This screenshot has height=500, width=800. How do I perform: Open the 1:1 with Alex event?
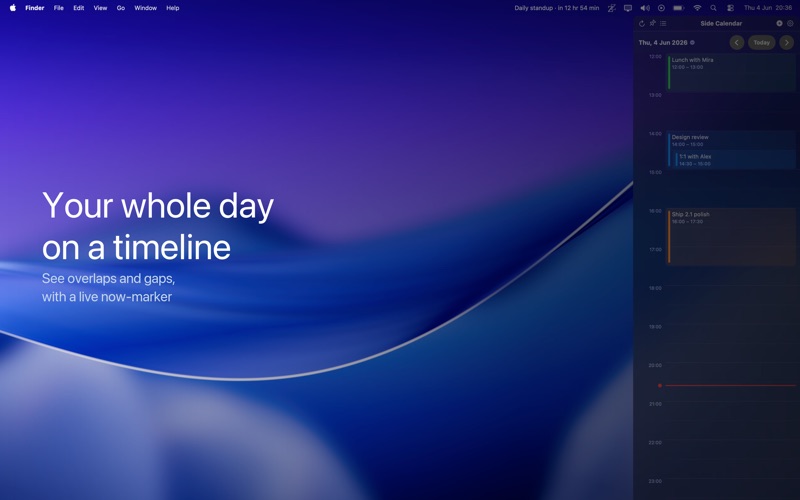tap(735, 159)
